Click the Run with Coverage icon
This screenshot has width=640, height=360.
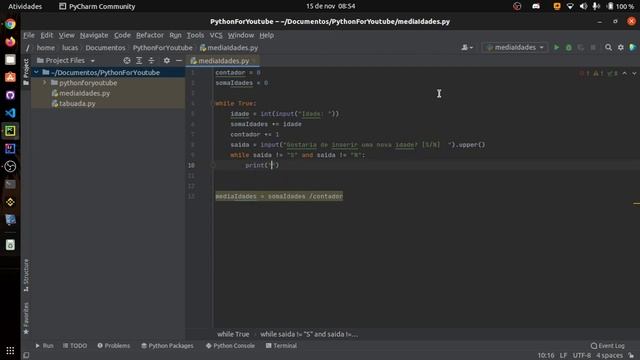click(x=580, y=47)
